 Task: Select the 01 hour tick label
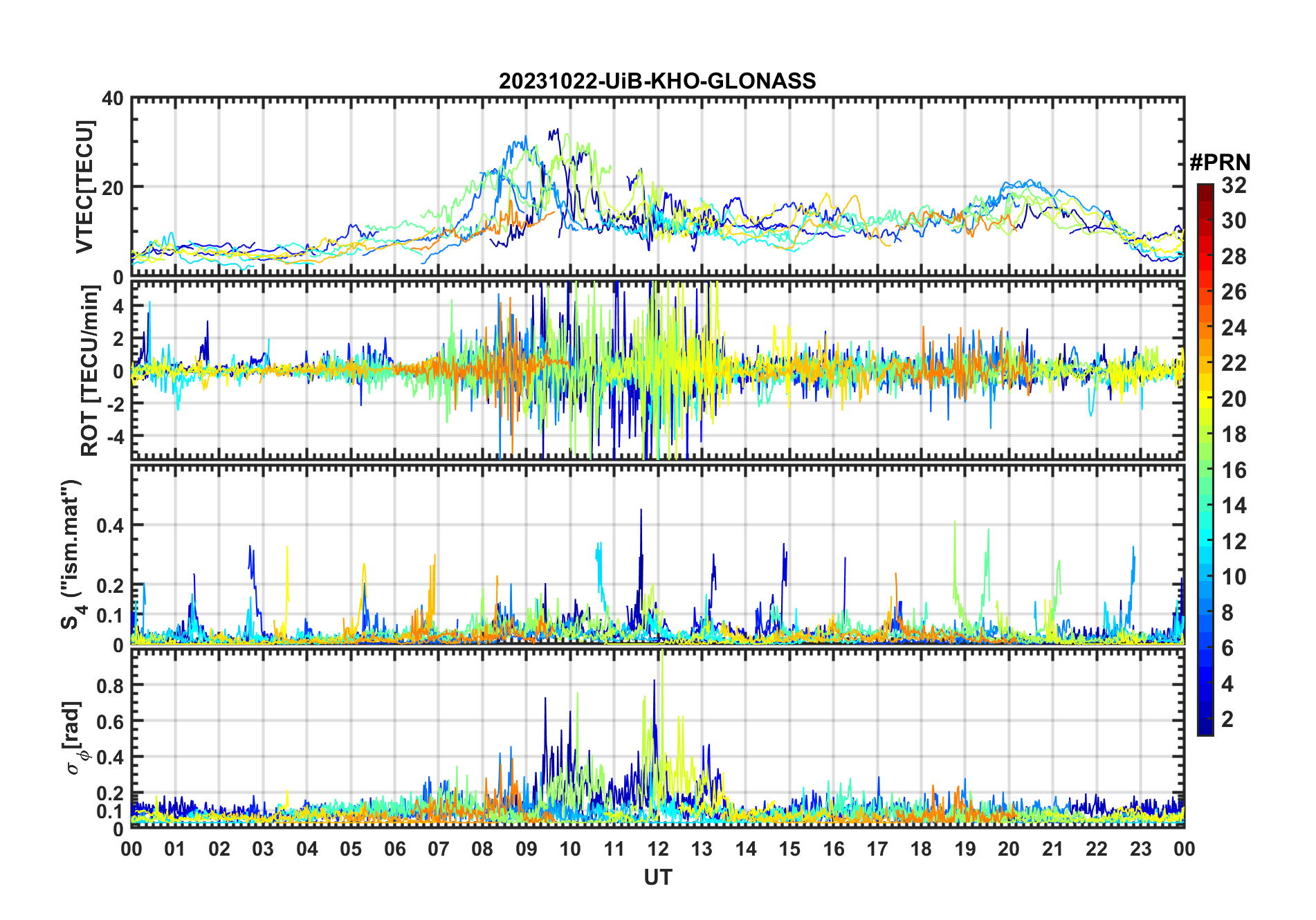point(176,849)
